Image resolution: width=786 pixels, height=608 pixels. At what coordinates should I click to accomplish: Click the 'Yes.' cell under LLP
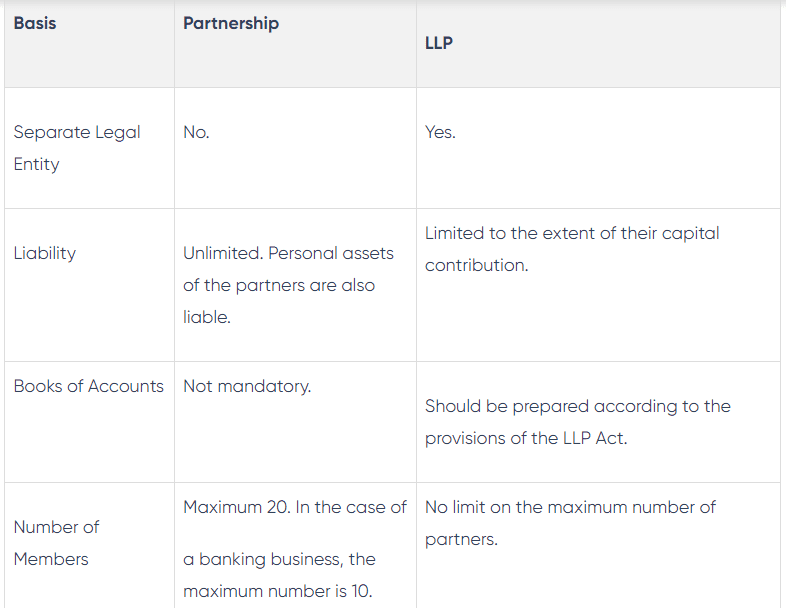[440, 132]
